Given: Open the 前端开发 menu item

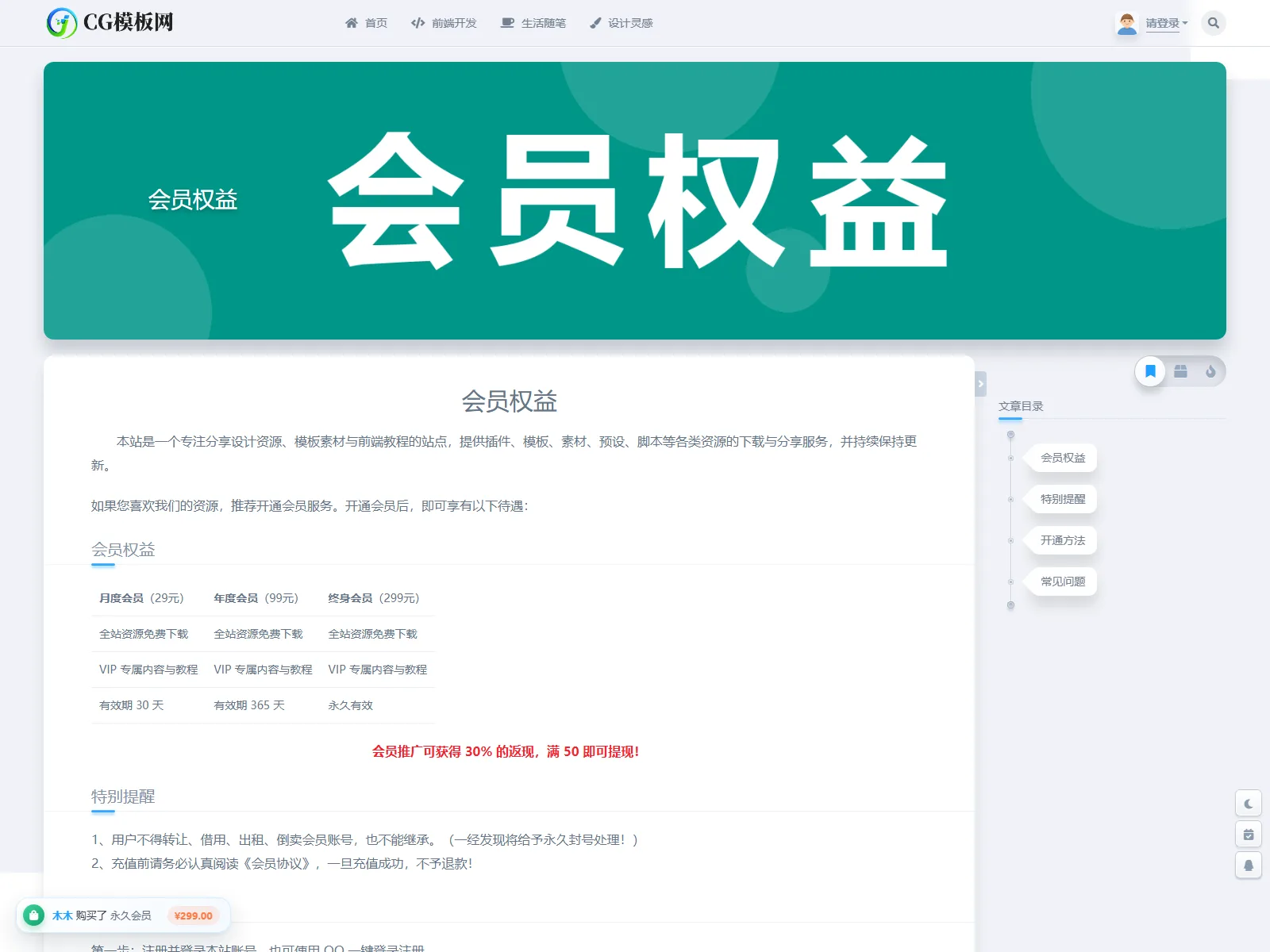Looking at the screenshot, I should (x=444, y=23).
